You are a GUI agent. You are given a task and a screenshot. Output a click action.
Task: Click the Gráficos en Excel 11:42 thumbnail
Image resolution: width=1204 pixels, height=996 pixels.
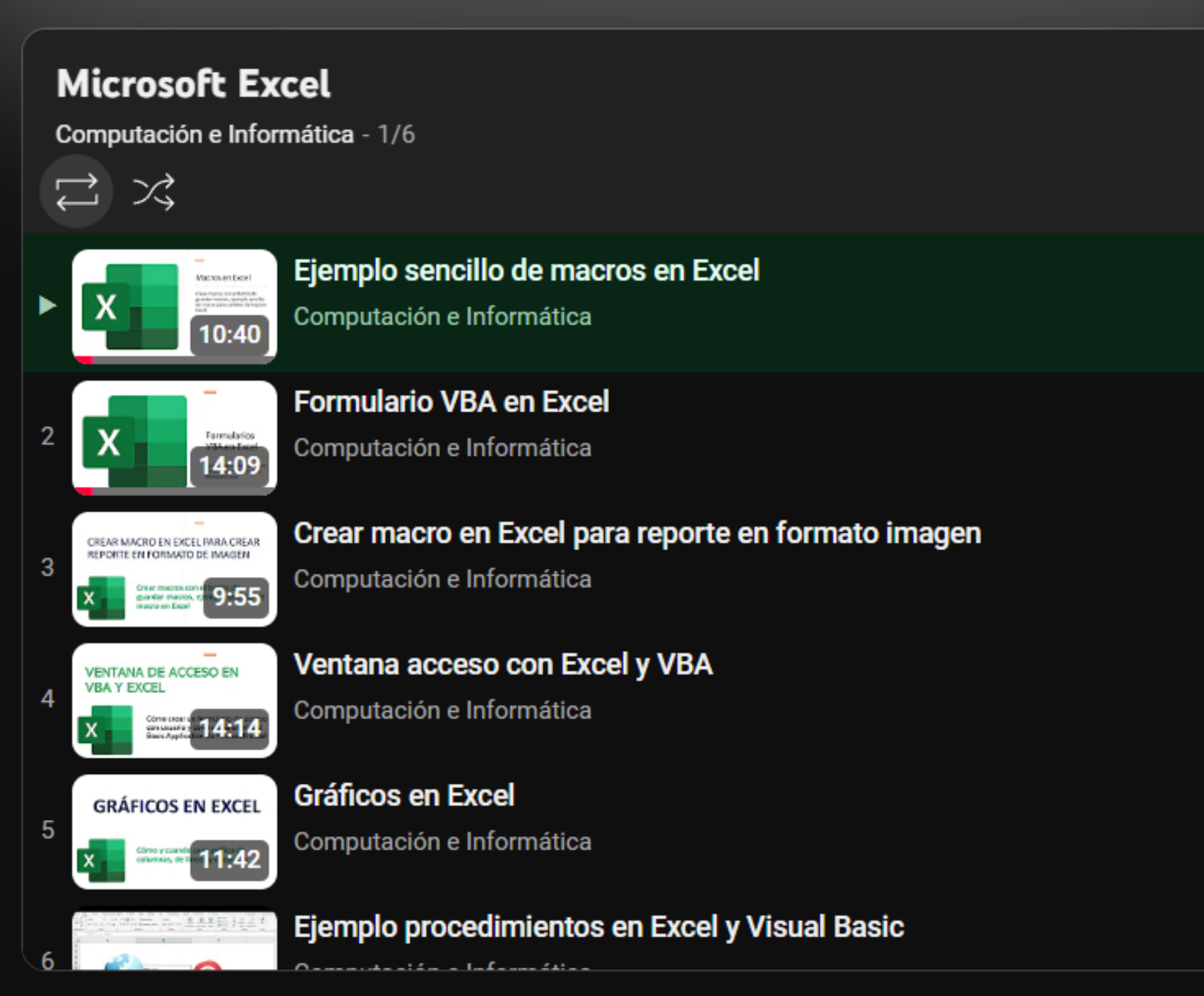click(174, 831)
